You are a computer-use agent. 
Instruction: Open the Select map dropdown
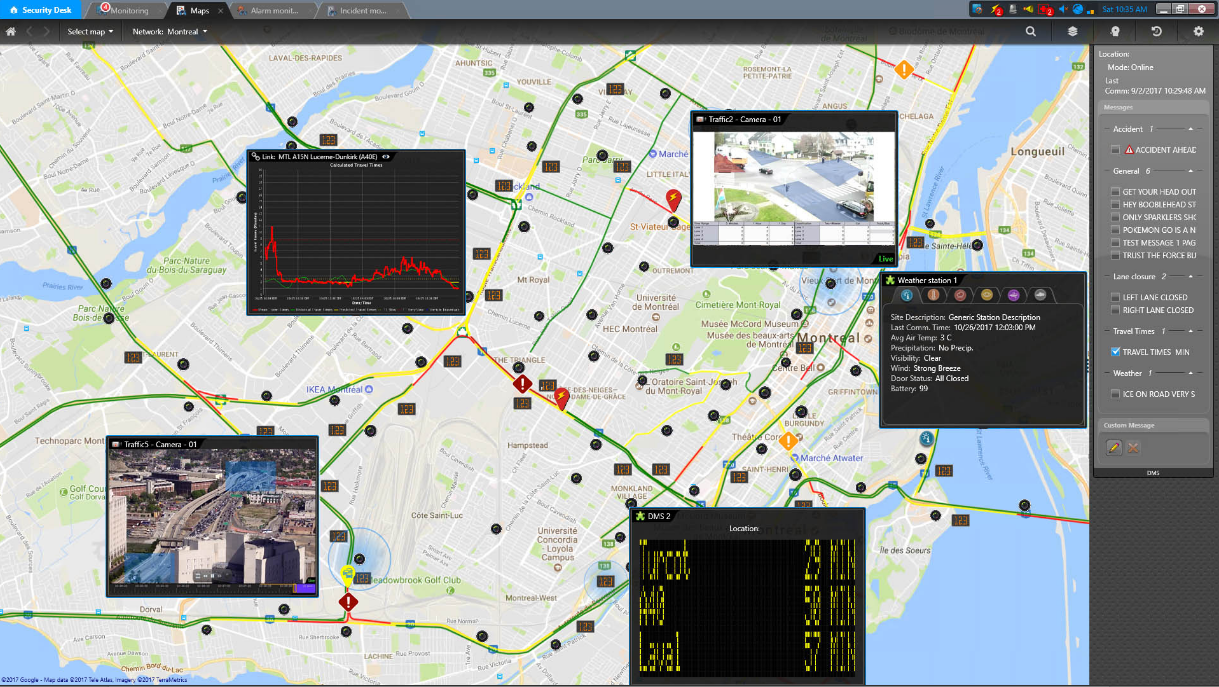point(88,31)
